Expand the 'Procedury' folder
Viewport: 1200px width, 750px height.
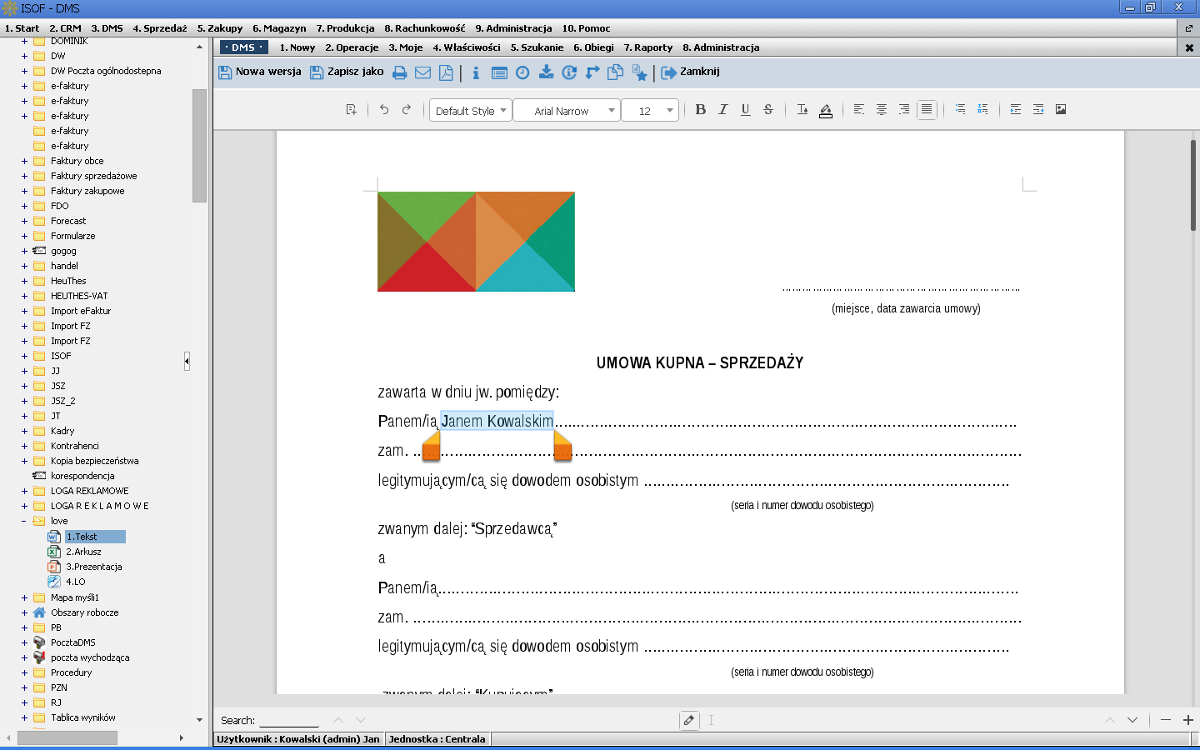point(24,673)
